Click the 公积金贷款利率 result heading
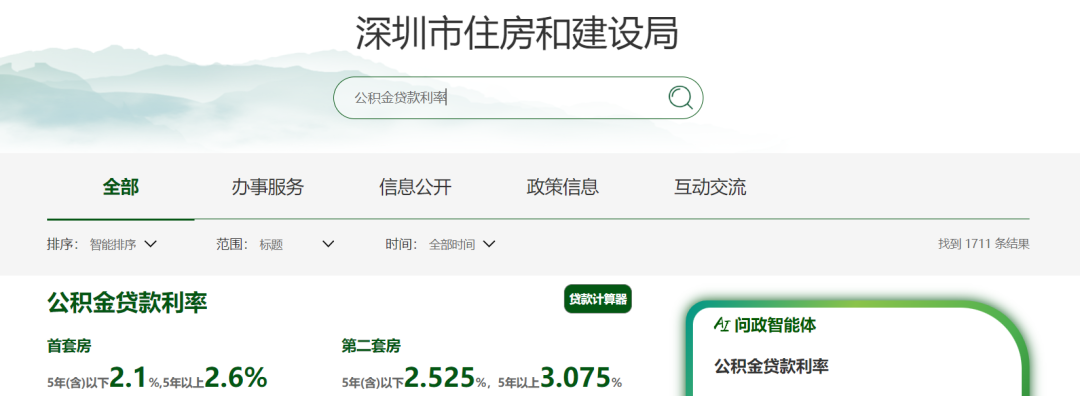The width and height of the screenshot is (1080, 396). 127,302
